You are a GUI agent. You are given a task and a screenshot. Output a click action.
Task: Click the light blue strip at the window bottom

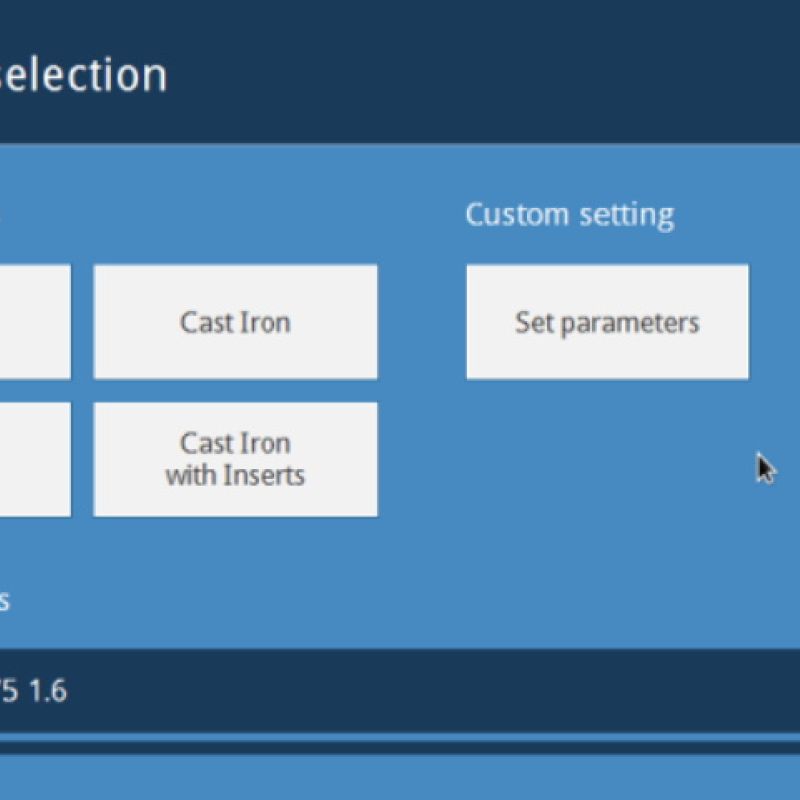tap(400, 776)
